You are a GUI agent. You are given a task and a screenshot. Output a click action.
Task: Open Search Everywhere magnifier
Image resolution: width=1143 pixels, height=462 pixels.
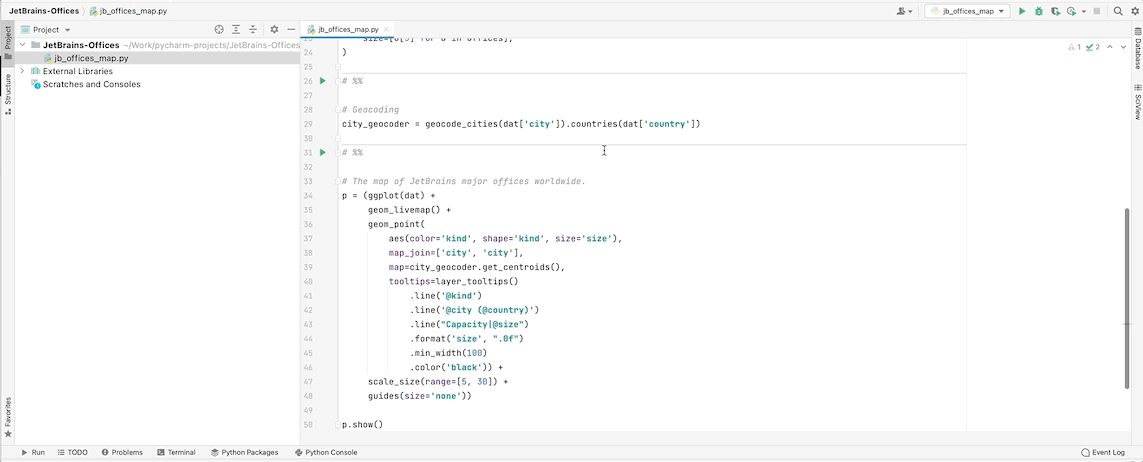point(1118,11)
